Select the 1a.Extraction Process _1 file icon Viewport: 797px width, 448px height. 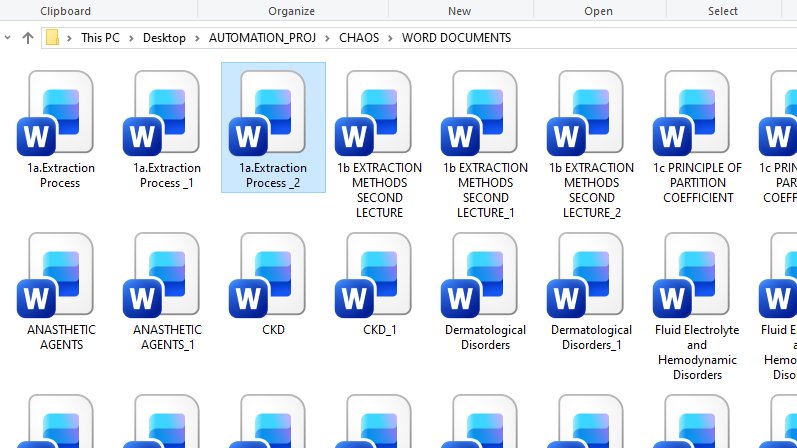[x=162, y=113]
